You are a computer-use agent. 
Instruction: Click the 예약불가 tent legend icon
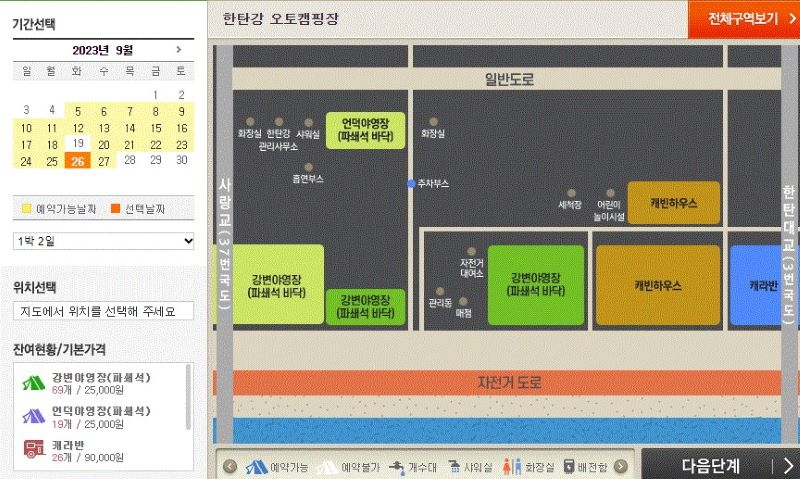coord(327,467)
